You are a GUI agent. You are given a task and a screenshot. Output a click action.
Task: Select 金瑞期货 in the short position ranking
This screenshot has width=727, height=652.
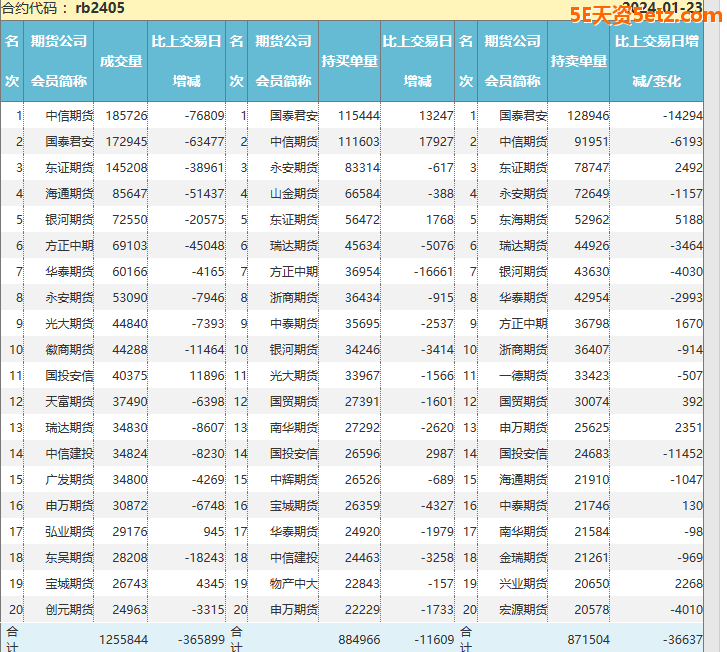coord(523,557)
